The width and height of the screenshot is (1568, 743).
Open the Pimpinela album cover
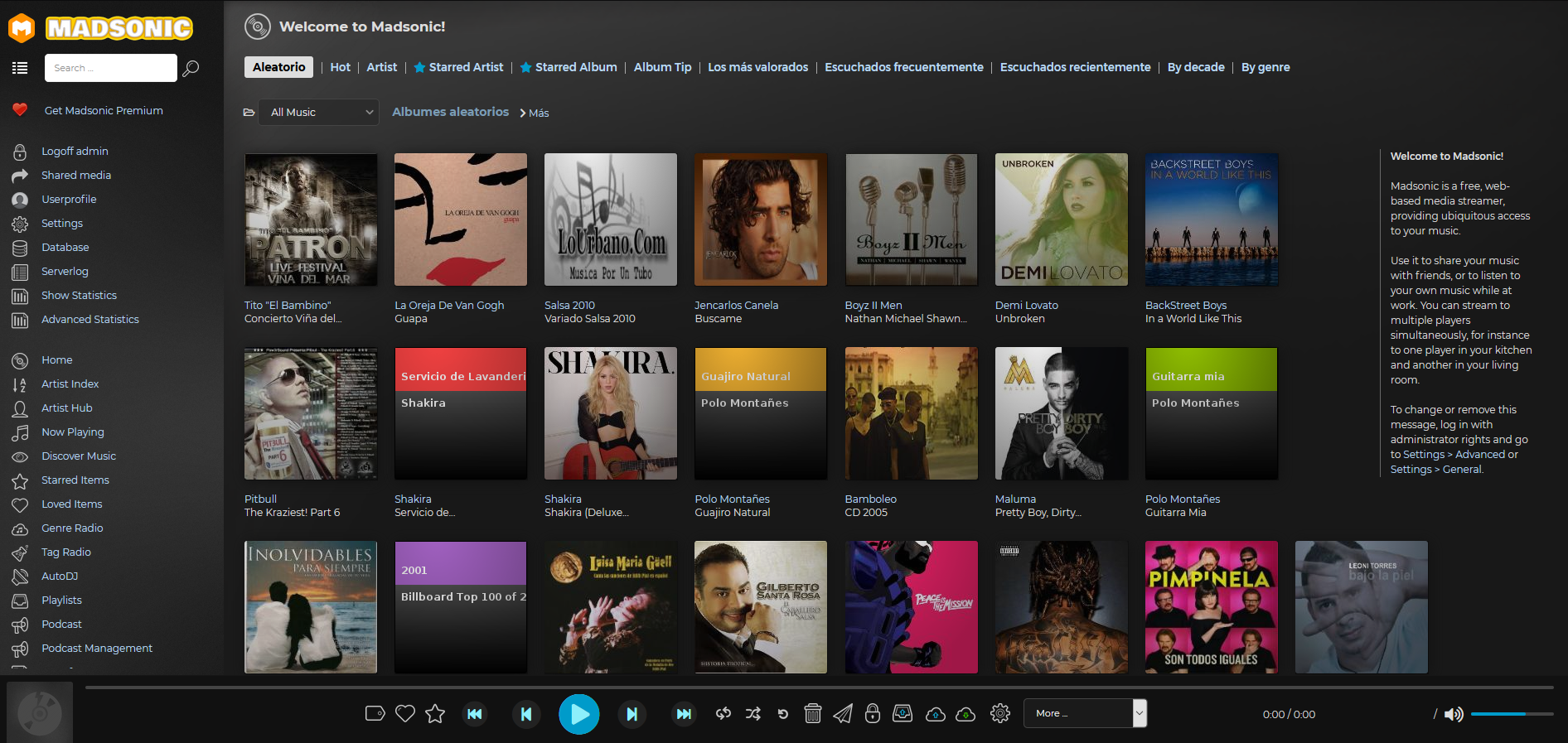pyautogui.click(x=1211, y=607)
